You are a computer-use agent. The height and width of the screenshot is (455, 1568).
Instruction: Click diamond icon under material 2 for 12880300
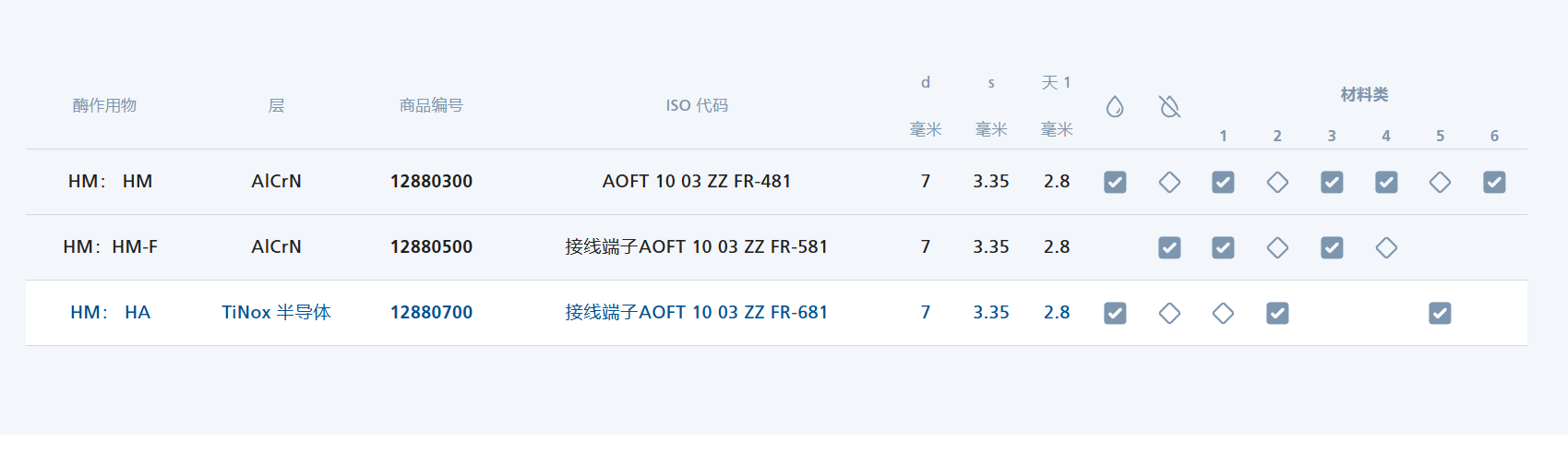(1277, 183)
